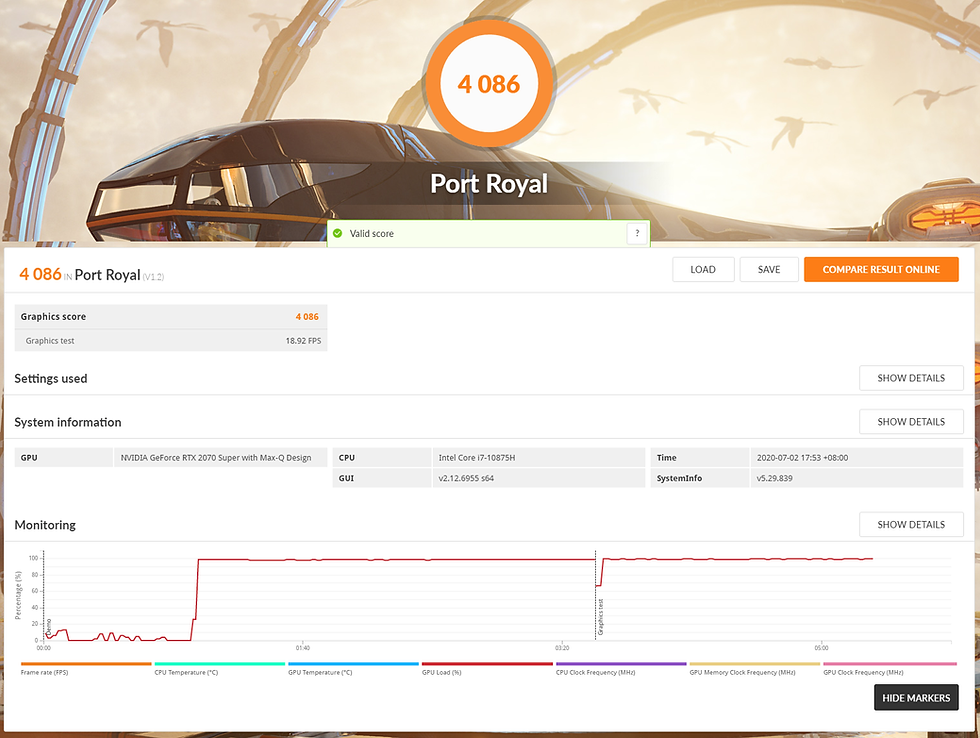Viewport: 980px width, 738px height.
Task: Click the SAVE button
Action: coord(769,269)
